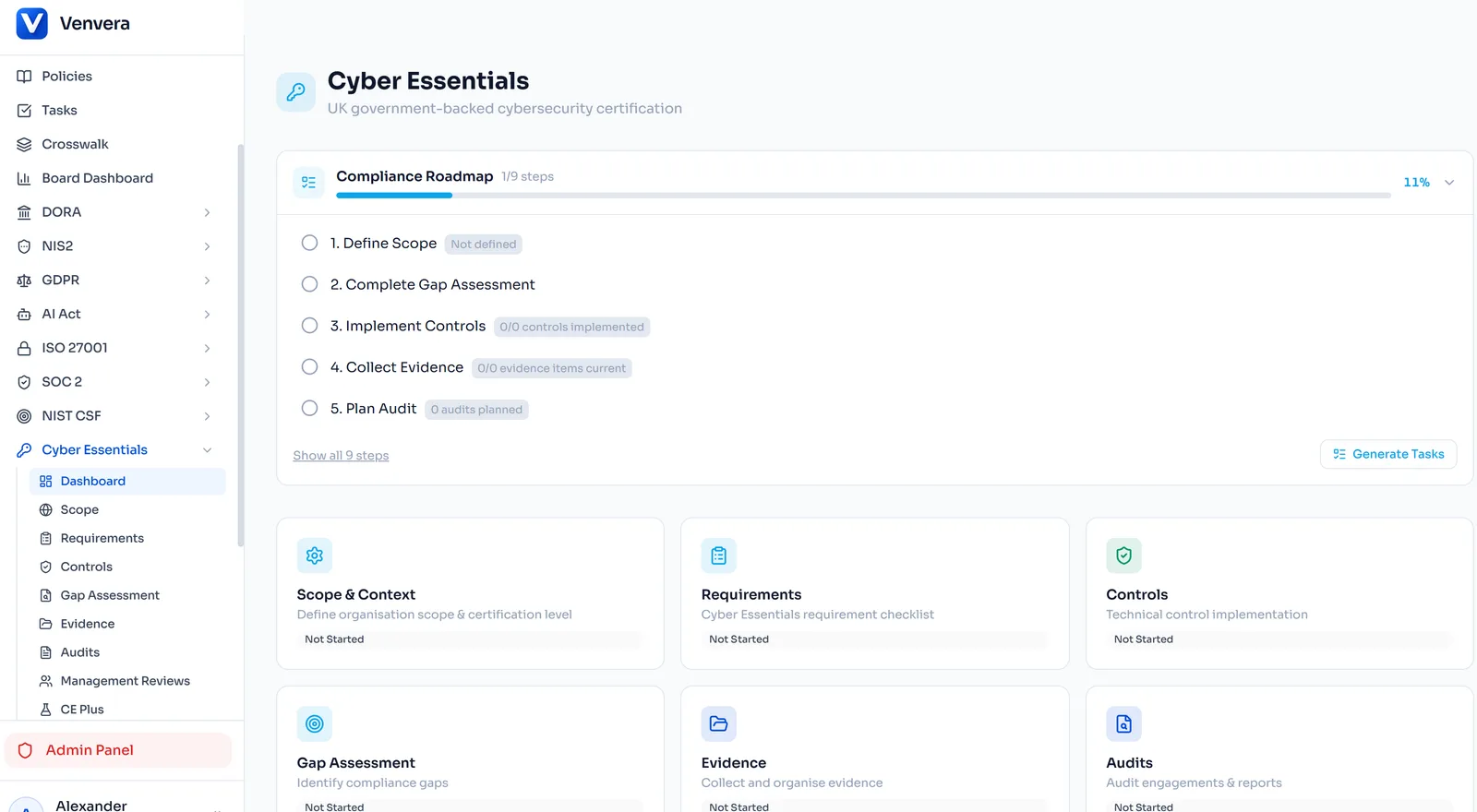Open the Evidence card
The height and width of the screenshot is (812, 1477).
pos(875,749)
